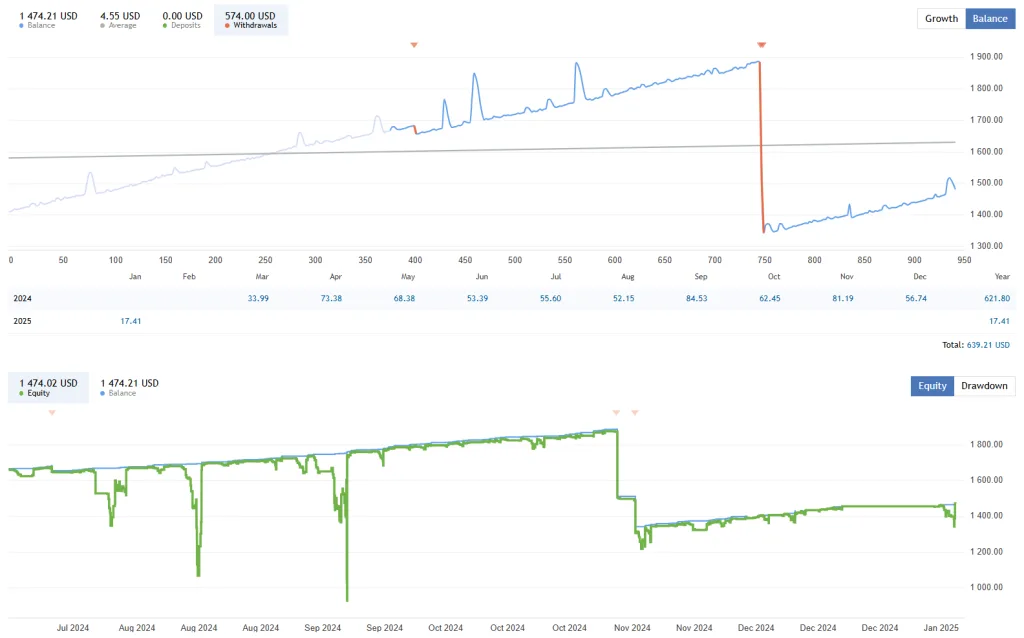Viewport: 1024px width, 638px height.
Task: Click the Equity button in lower panel
Action: click(931, 385)
